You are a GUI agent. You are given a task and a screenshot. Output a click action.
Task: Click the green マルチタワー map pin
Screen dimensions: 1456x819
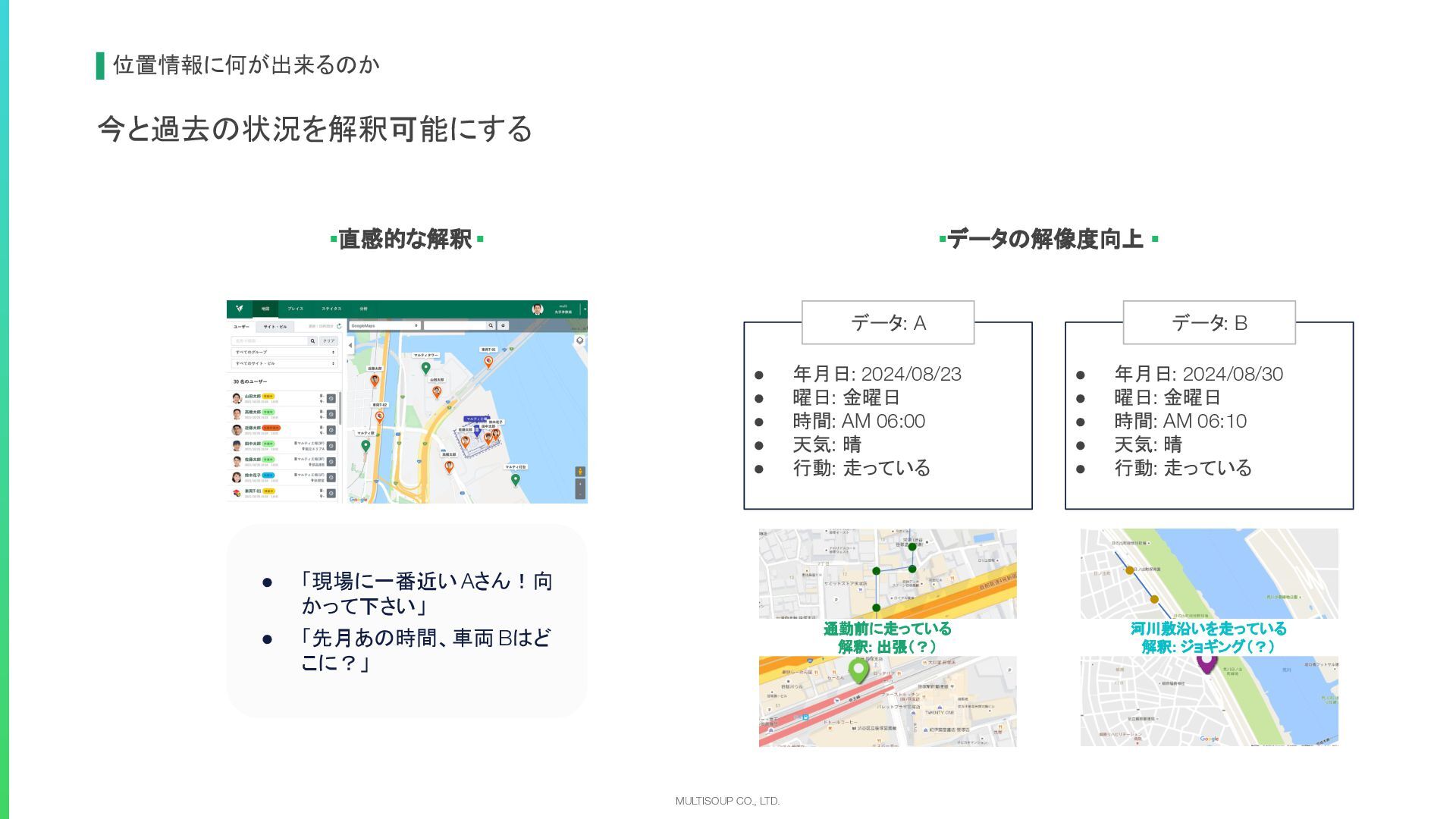425,368
